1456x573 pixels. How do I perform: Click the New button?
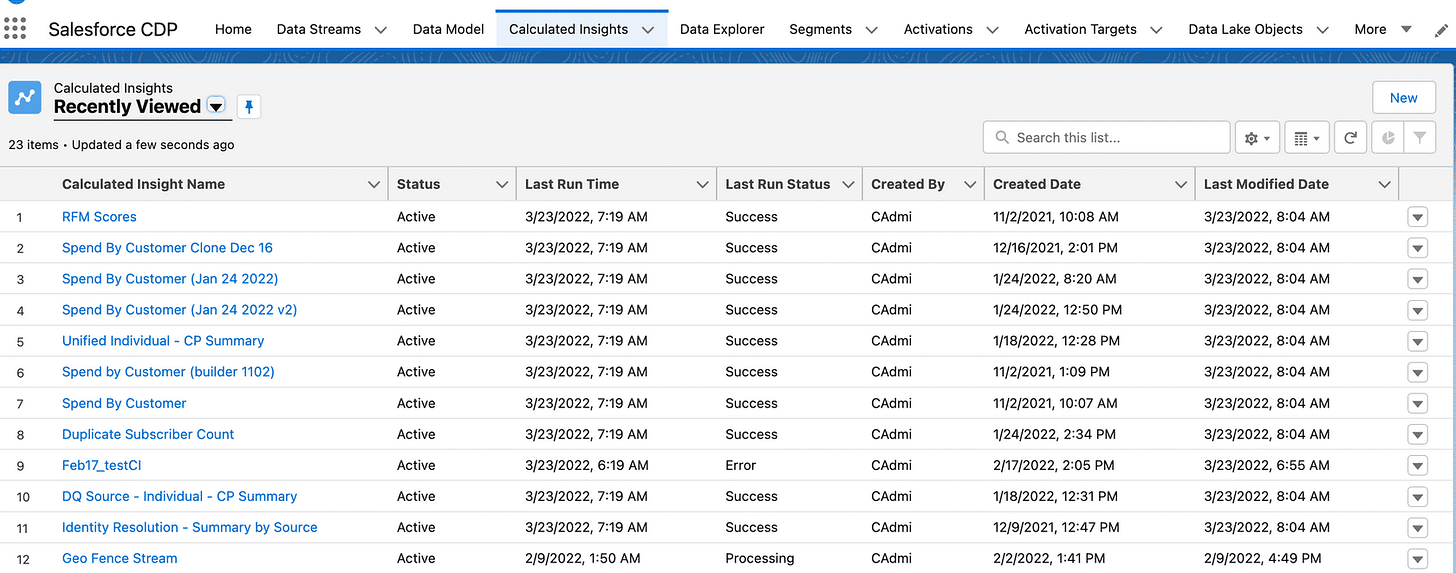(x=1403, y=98)
